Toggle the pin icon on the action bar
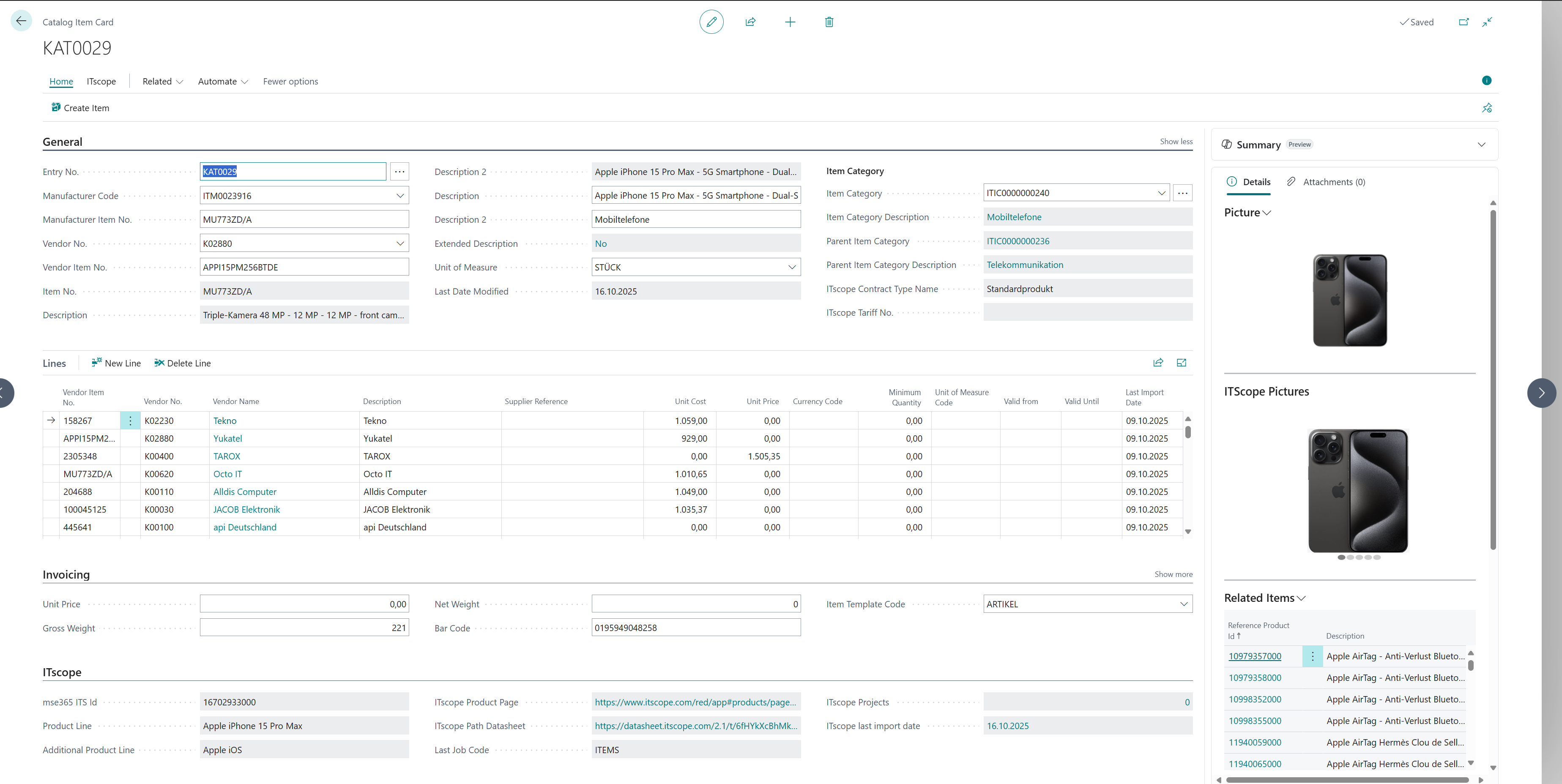The image size is (1562, 784). 1487,107
